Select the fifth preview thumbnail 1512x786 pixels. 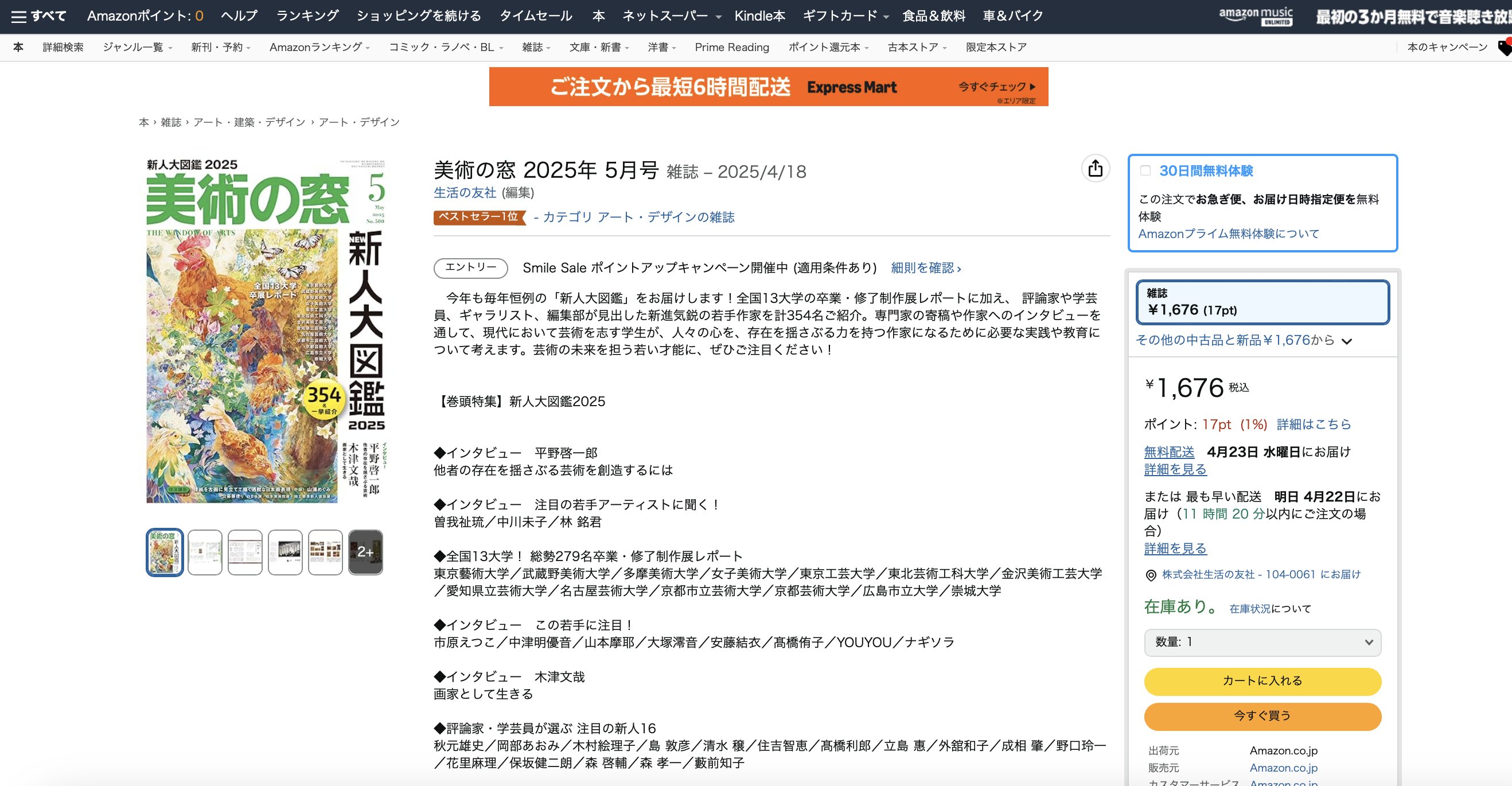325,552
